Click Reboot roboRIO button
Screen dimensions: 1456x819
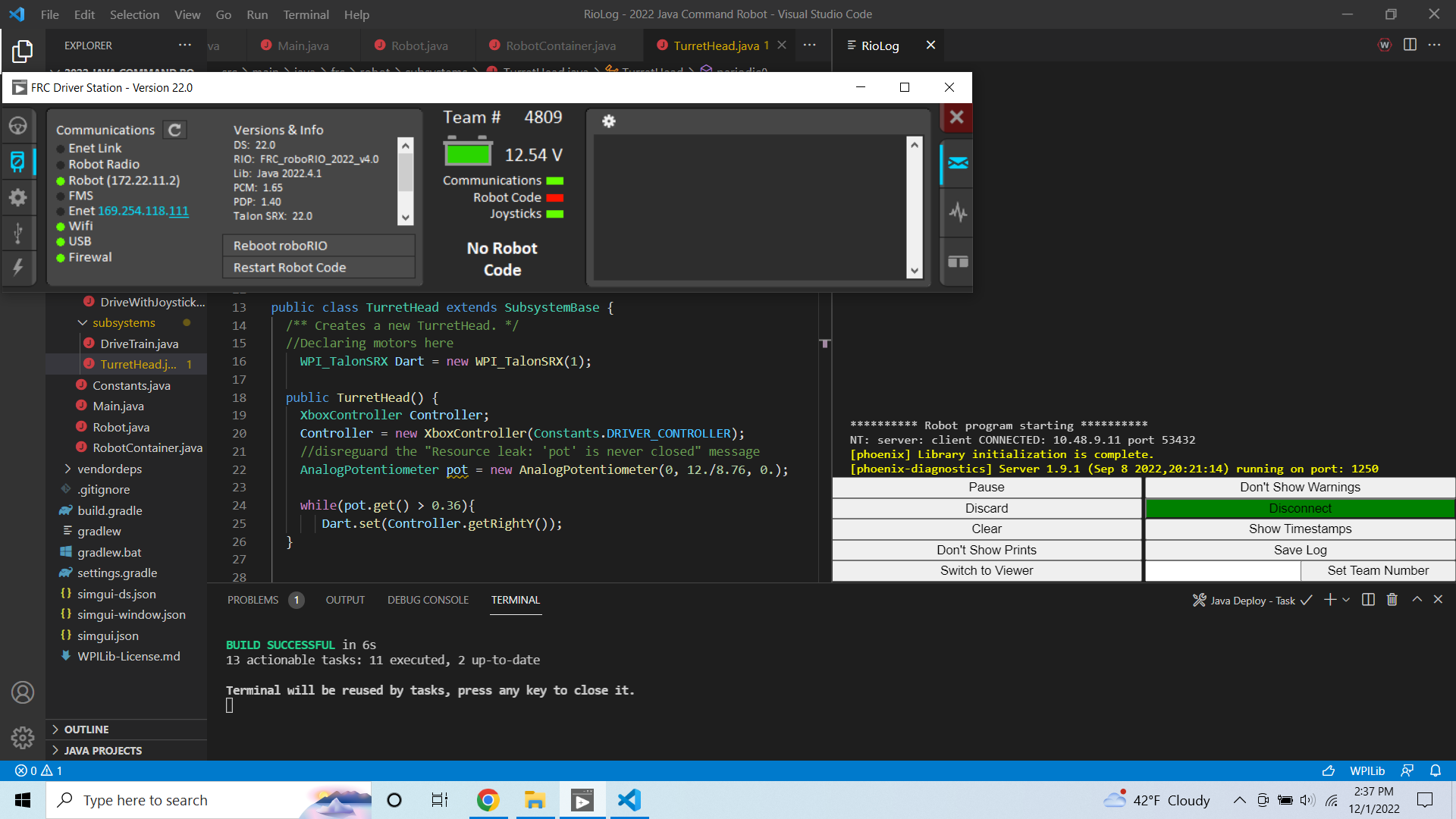(318, 246)
